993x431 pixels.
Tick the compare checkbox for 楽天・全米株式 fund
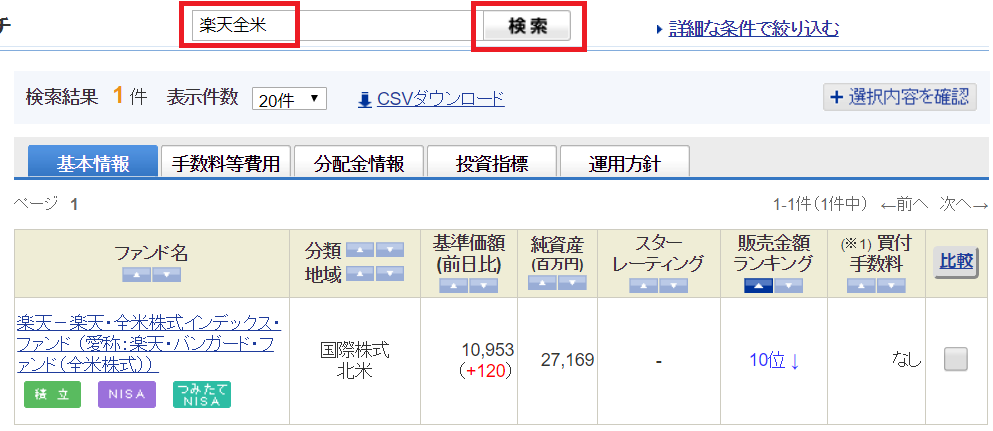coord(956,359)
